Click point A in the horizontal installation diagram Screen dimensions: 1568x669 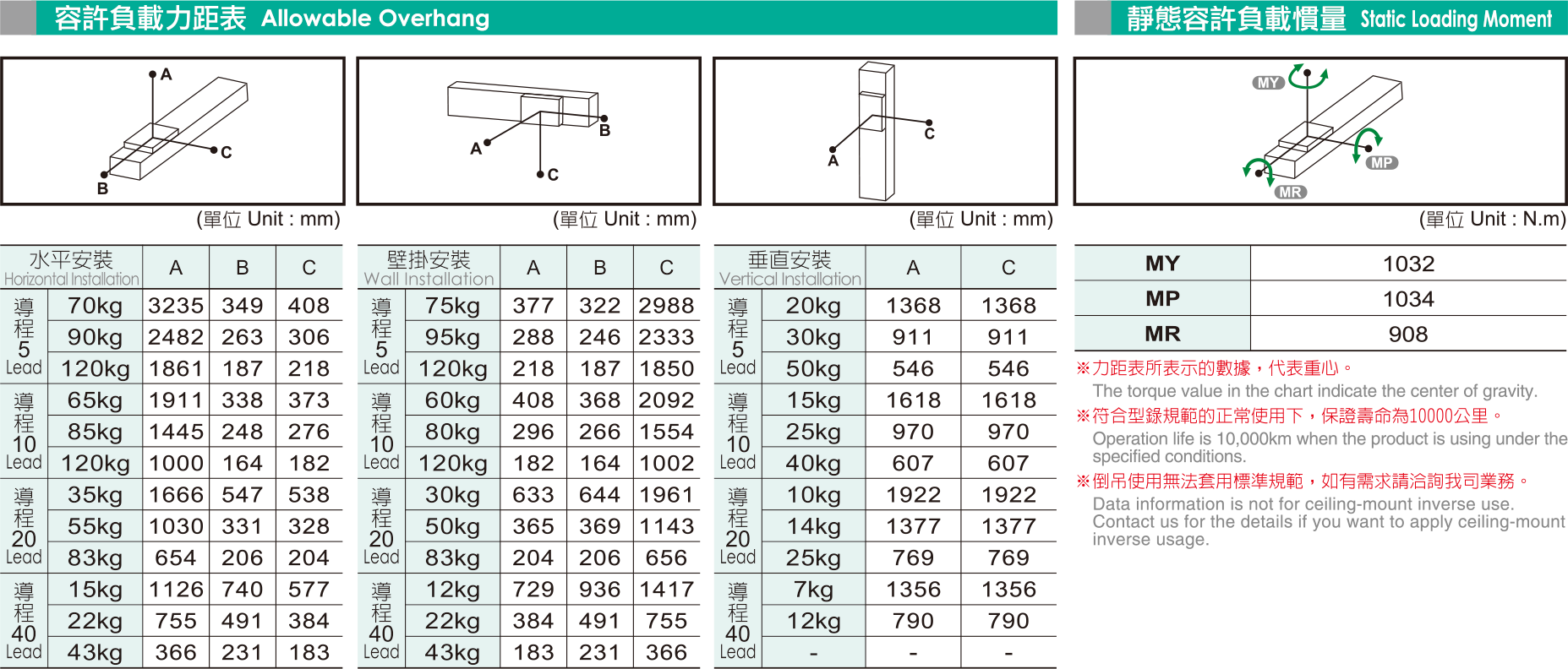(x=153, y=74)
